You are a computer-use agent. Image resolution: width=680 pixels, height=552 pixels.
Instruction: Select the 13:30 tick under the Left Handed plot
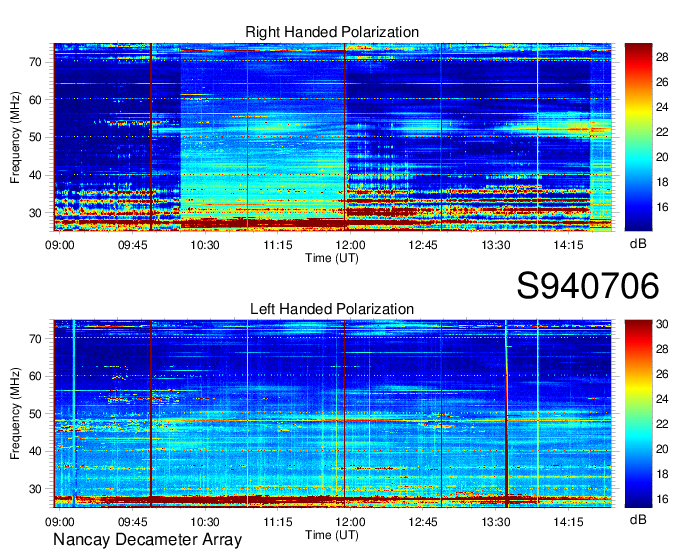(x=496, y=522)
